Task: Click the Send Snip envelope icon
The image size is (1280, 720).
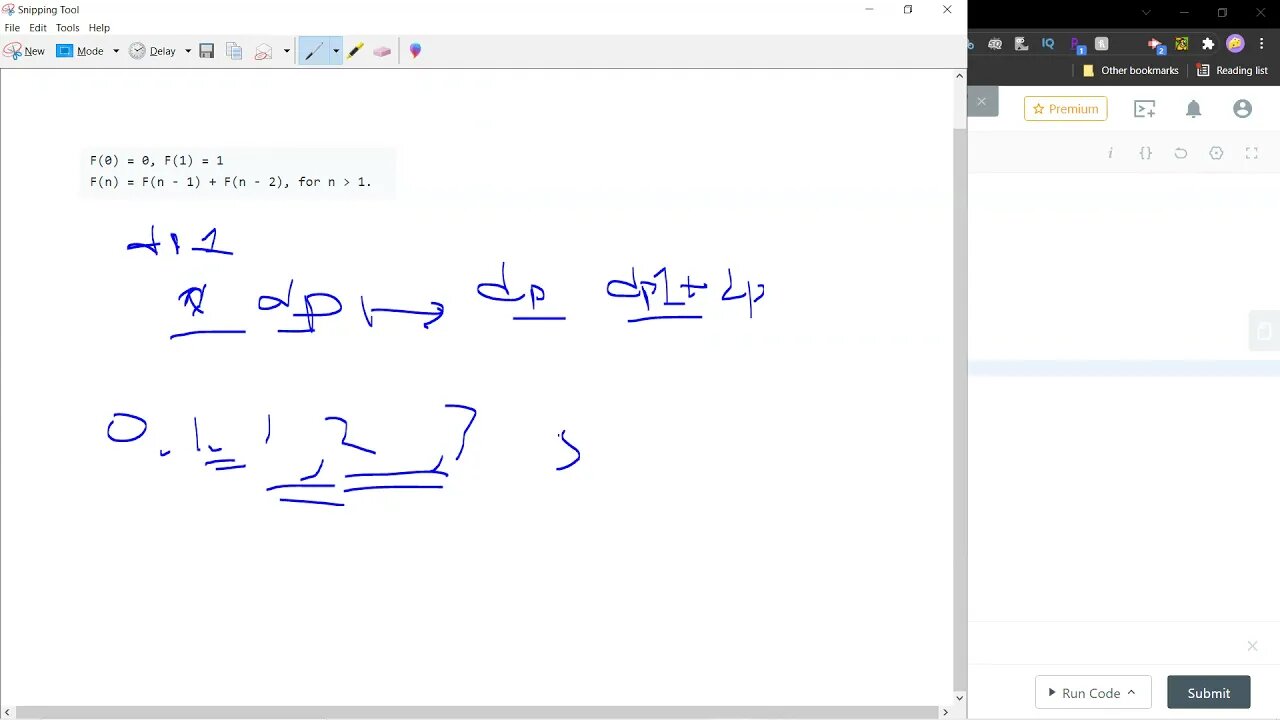Action: tap(263, 51)
